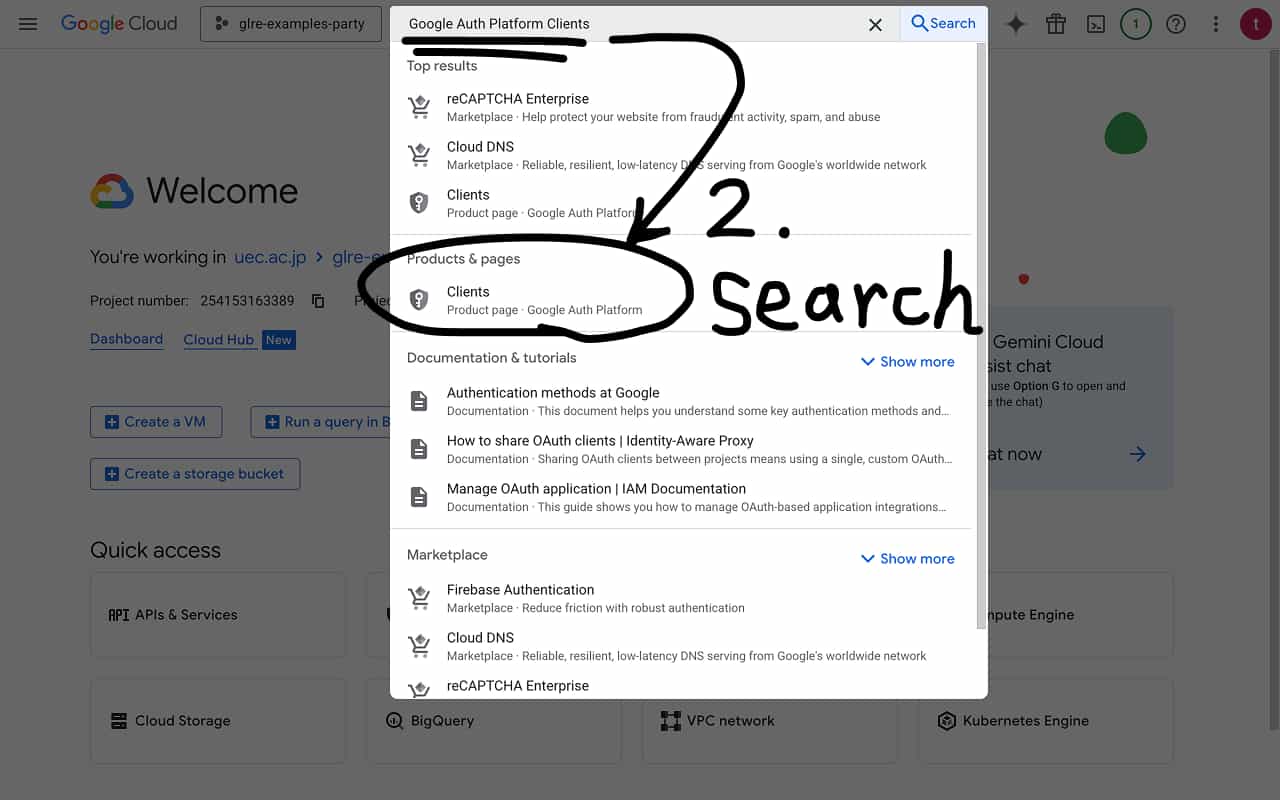Expand Documentation & tutorials Show more
The width and height of the screenshot is (1280, 800).
tap(907, 362)
